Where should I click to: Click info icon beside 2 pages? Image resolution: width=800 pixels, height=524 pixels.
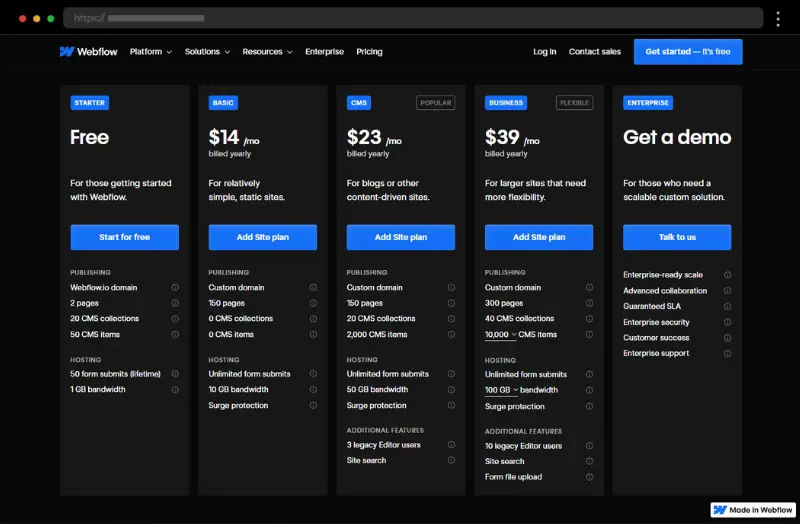[x=175, y=303]
